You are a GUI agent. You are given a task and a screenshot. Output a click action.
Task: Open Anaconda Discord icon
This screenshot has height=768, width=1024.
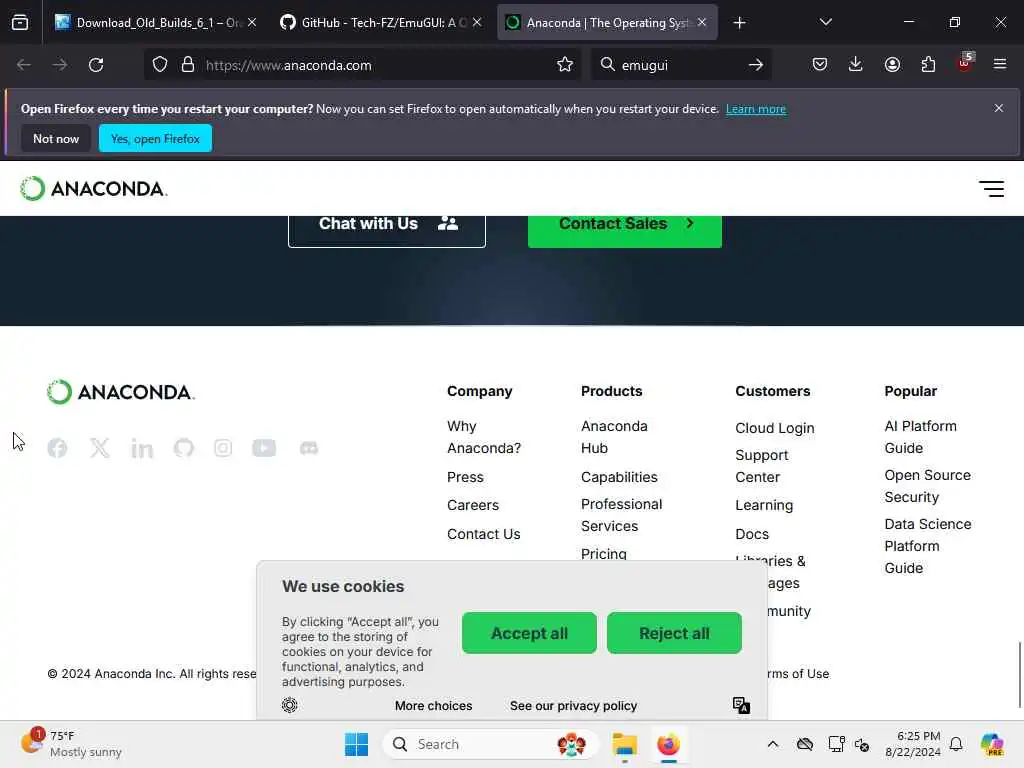click(309, 448)
